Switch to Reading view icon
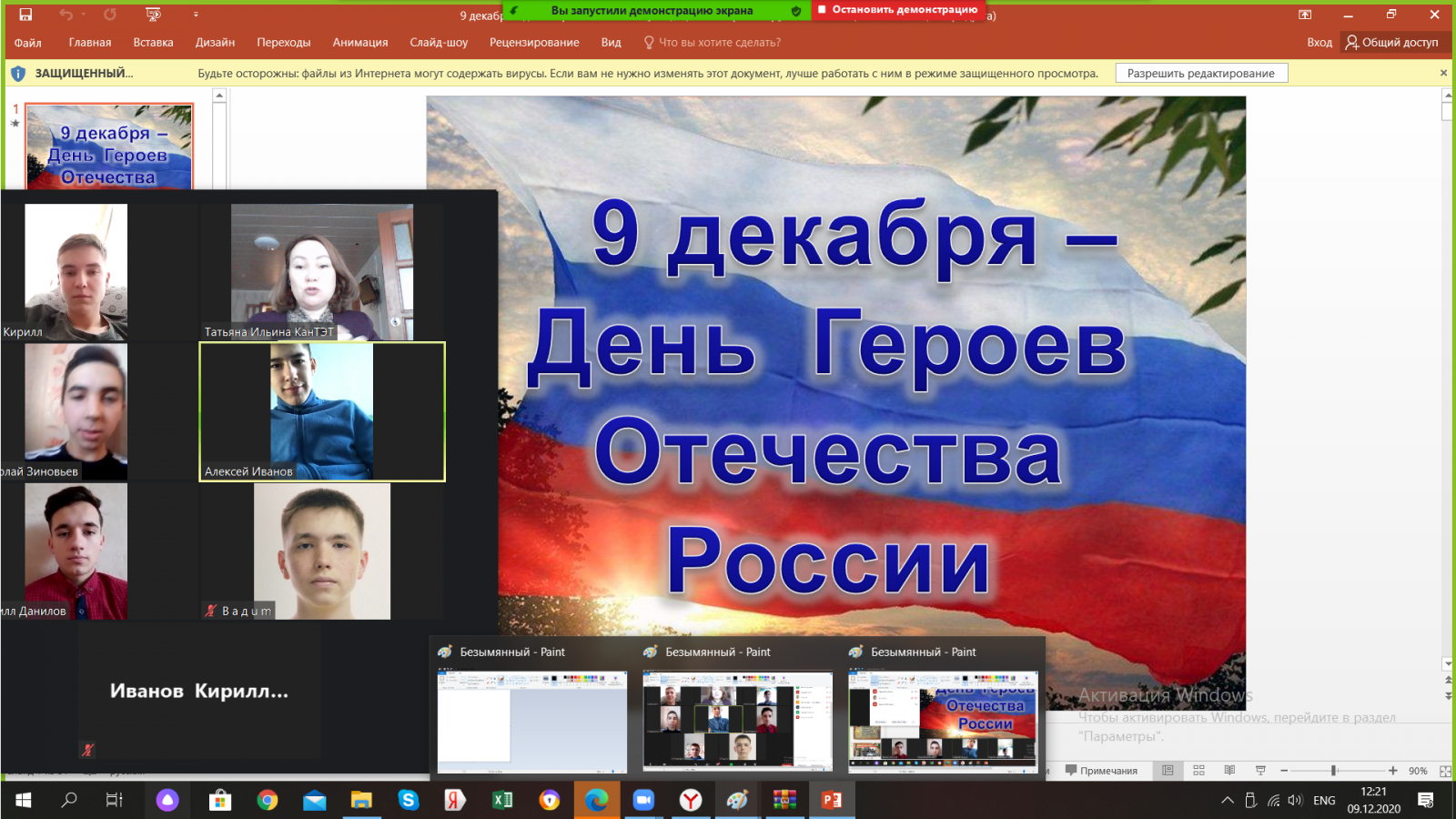Screen dimensions: 1456x819 1229,771
